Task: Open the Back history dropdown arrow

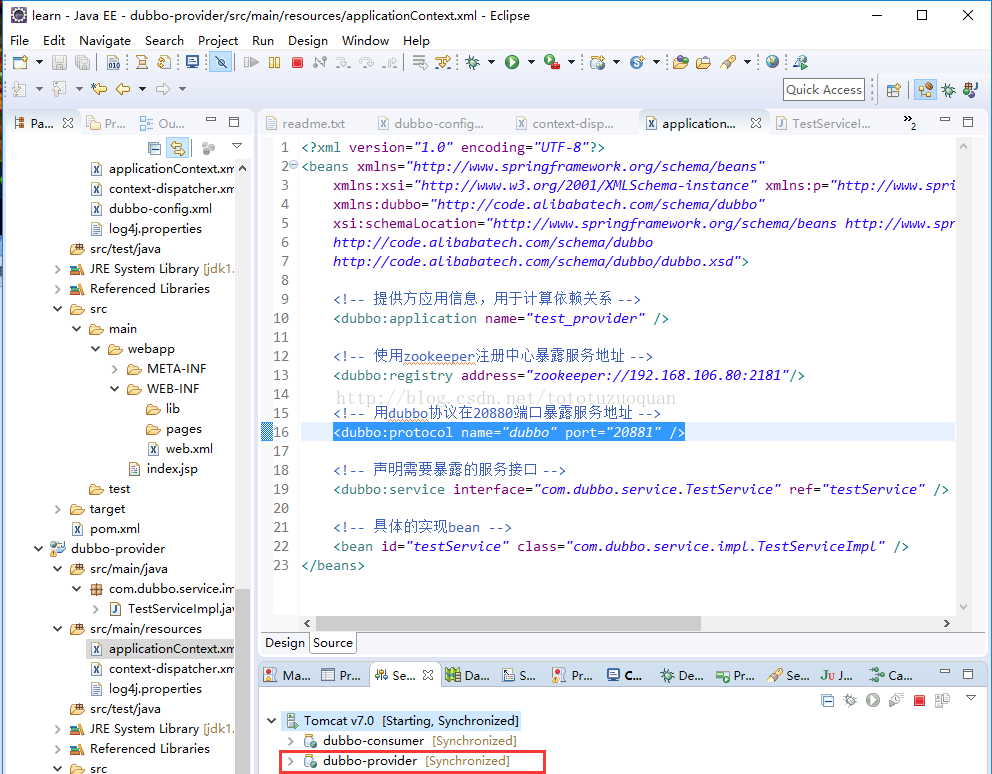Action: (142, 89)
